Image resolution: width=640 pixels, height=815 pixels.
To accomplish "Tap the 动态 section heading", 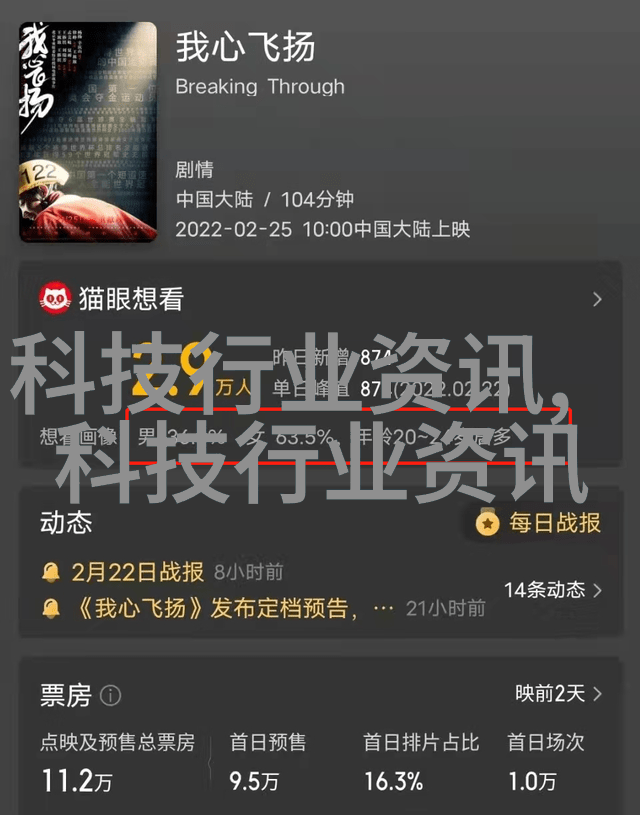I will [66, 522].
